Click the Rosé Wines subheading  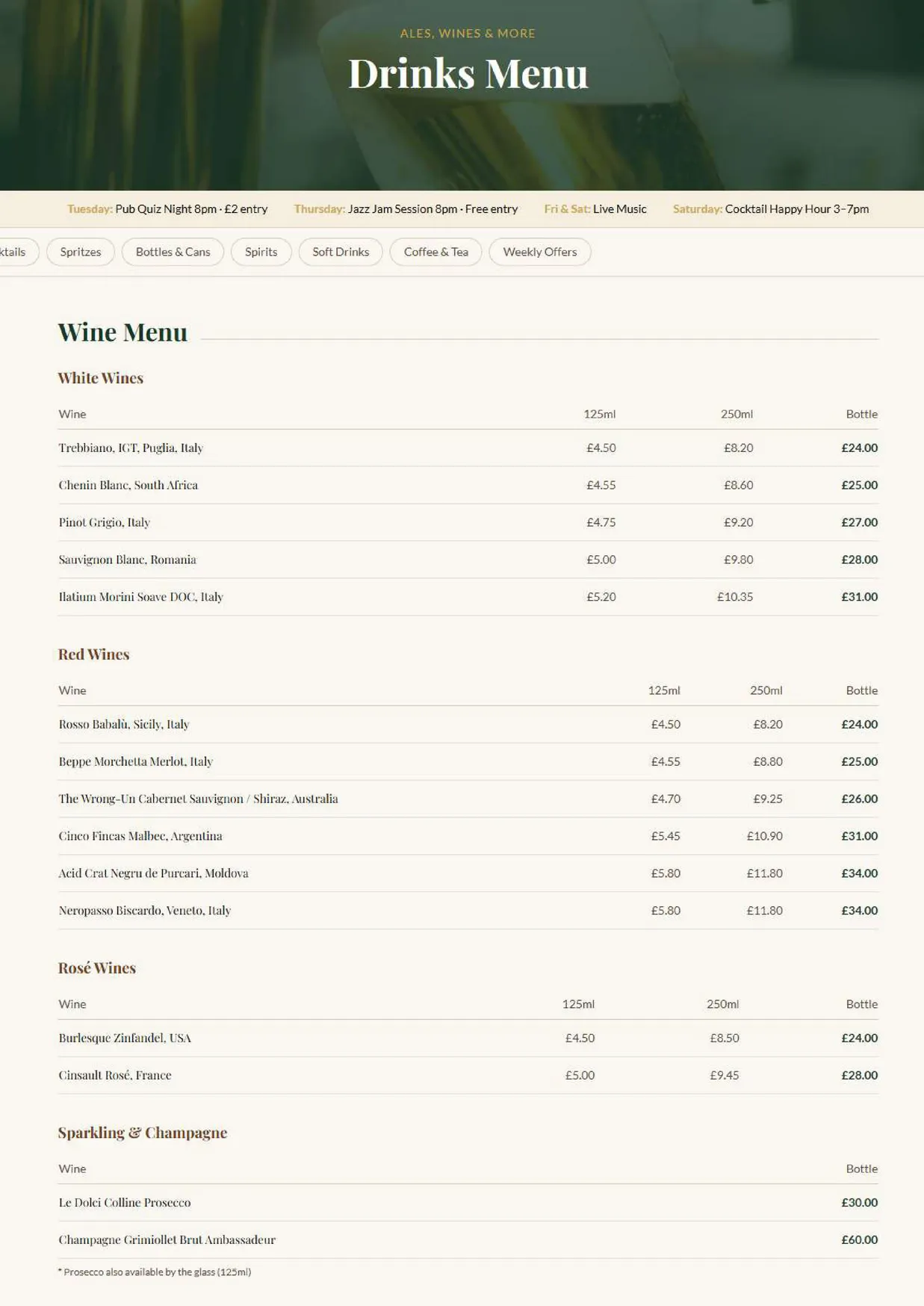pyautogui.click(x=97, y=968)
